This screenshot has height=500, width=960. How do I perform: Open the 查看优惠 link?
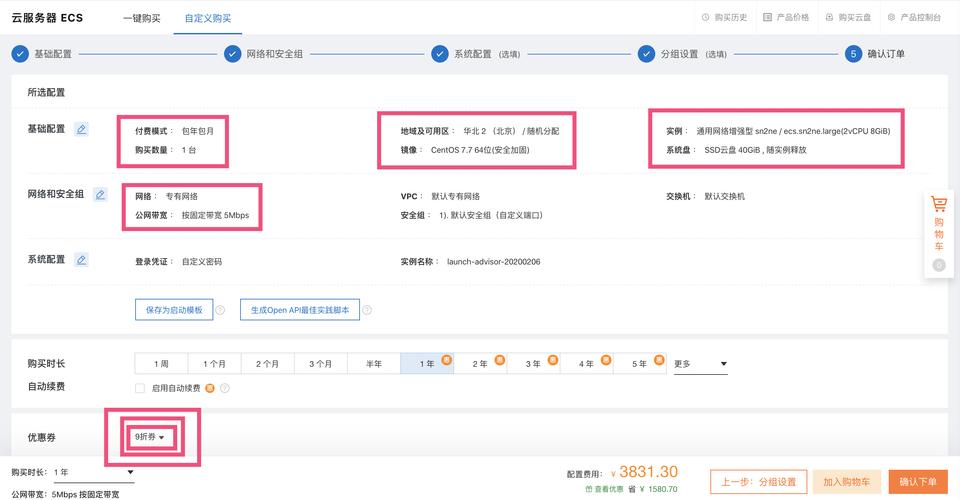604,489
